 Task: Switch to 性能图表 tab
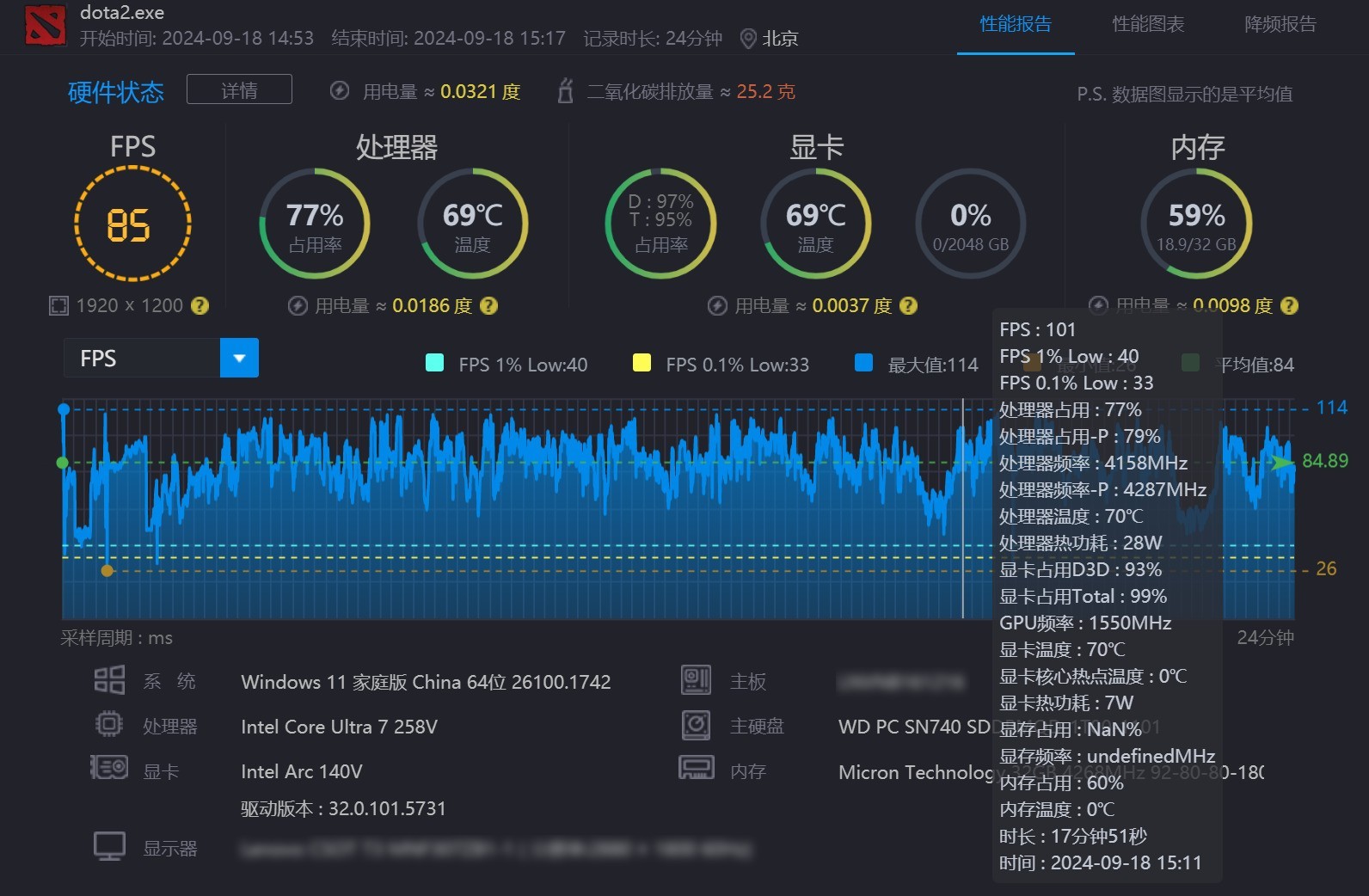coord(1148,24)
